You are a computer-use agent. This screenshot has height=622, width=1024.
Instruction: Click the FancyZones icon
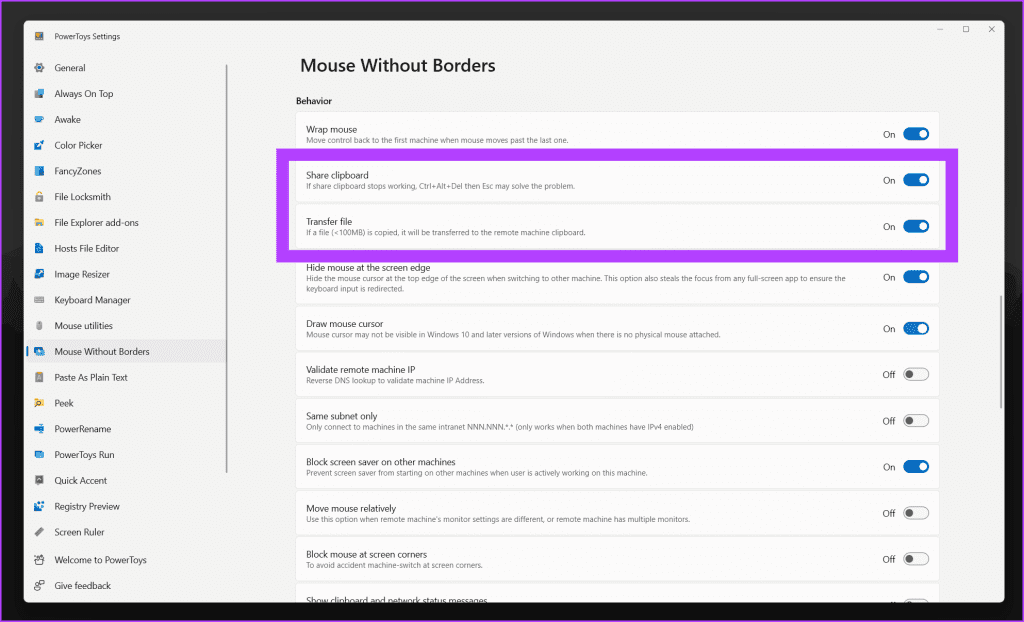tap(39, 171)
